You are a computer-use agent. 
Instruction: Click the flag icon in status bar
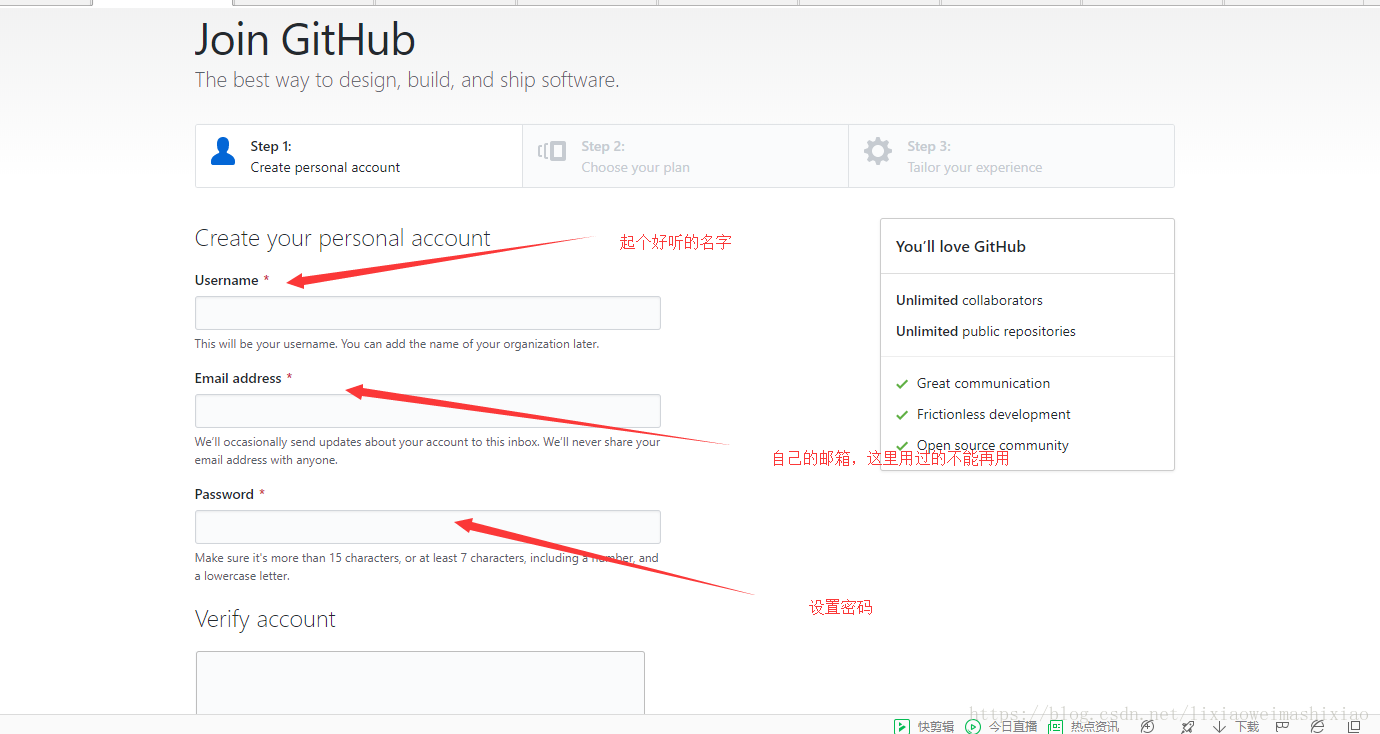[x=1282, y=726]
